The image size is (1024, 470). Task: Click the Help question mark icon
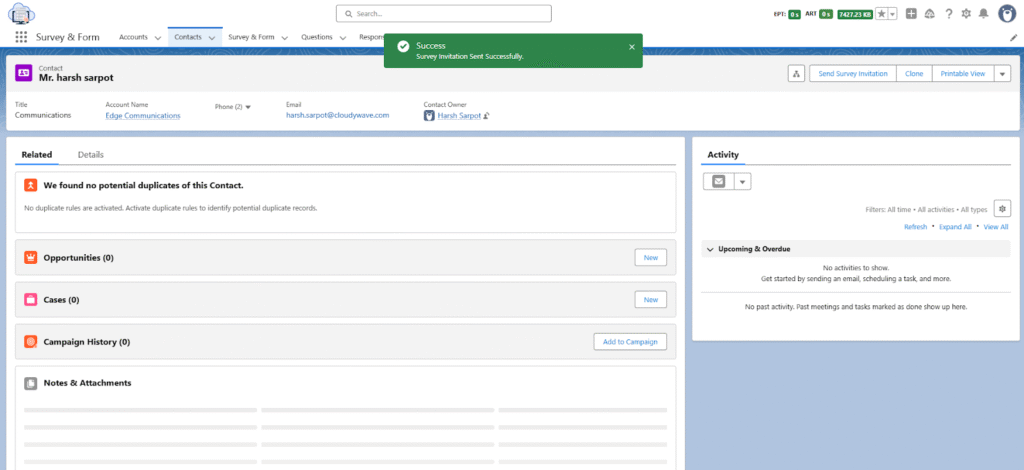coord(947,13)
